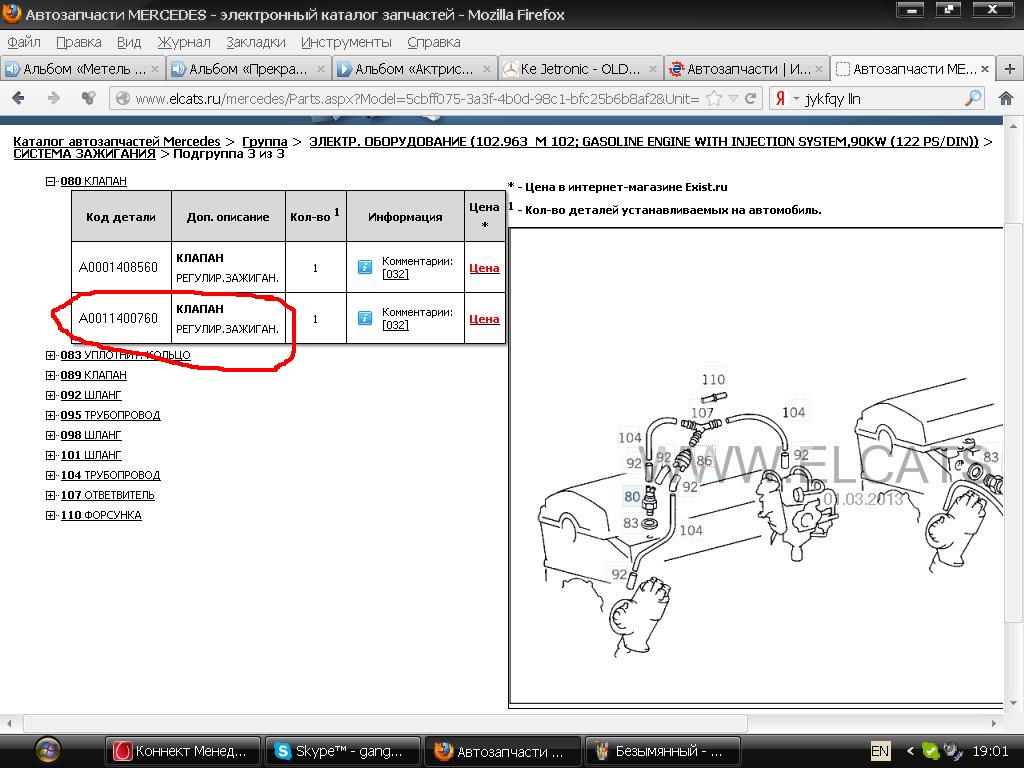Open comment [032] for A0001408560

(395, 274)
